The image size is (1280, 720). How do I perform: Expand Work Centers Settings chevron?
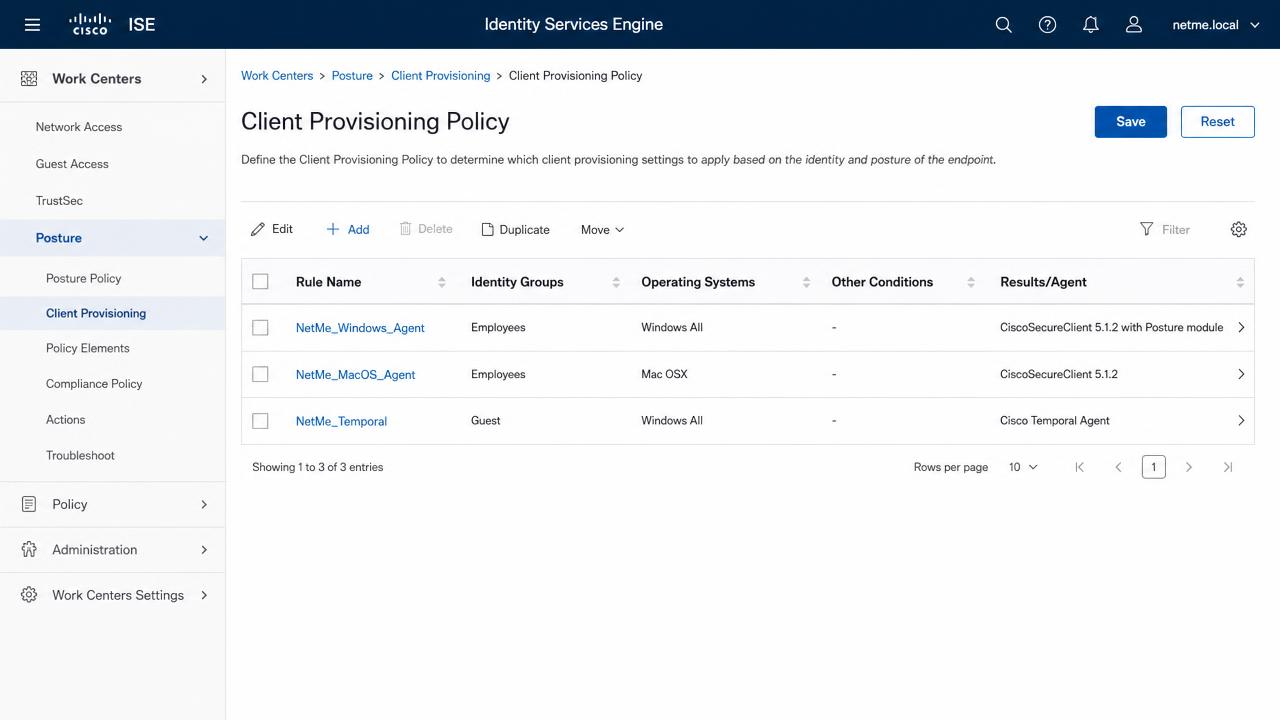(204, 595)
